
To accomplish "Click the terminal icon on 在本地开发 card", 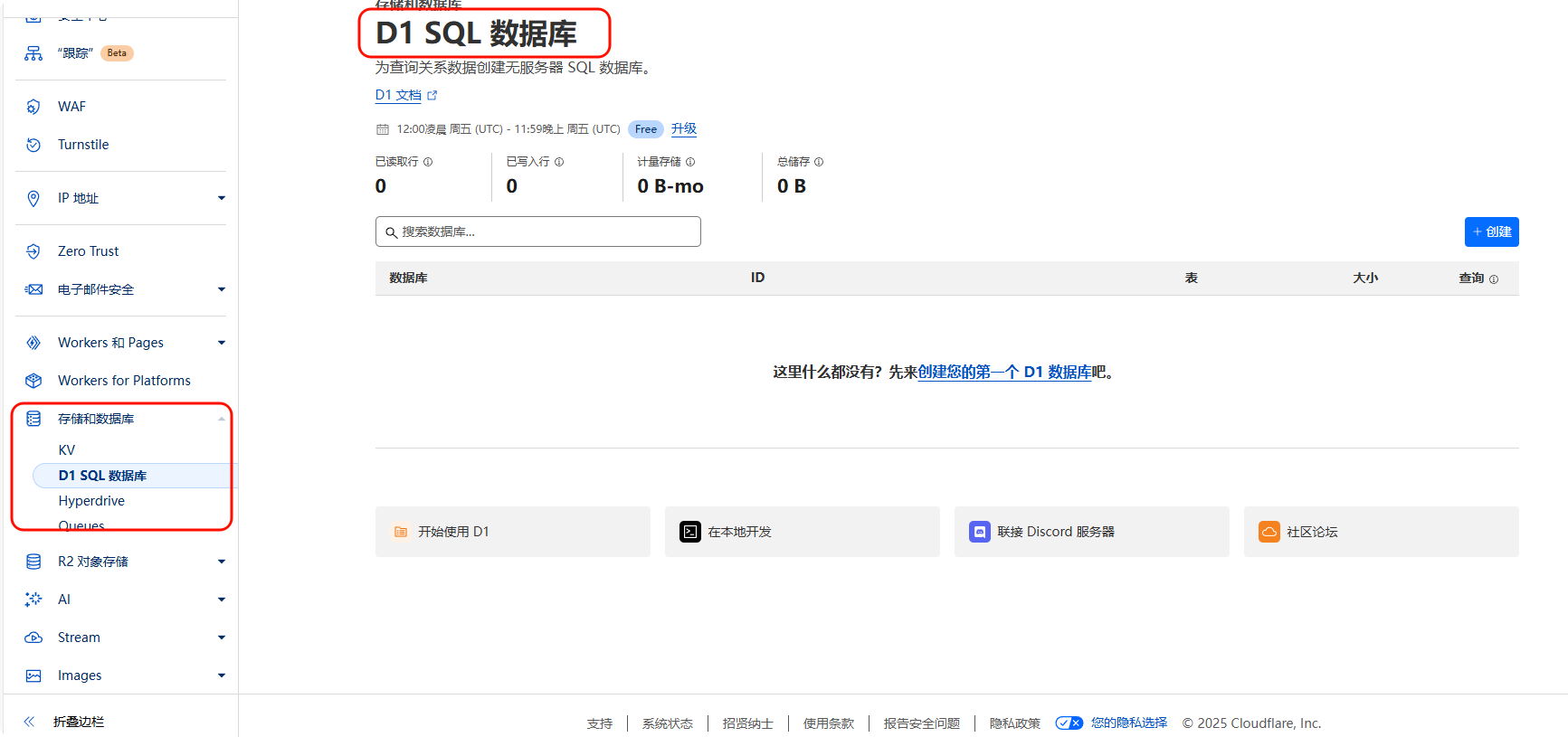I will coord(690,532).
